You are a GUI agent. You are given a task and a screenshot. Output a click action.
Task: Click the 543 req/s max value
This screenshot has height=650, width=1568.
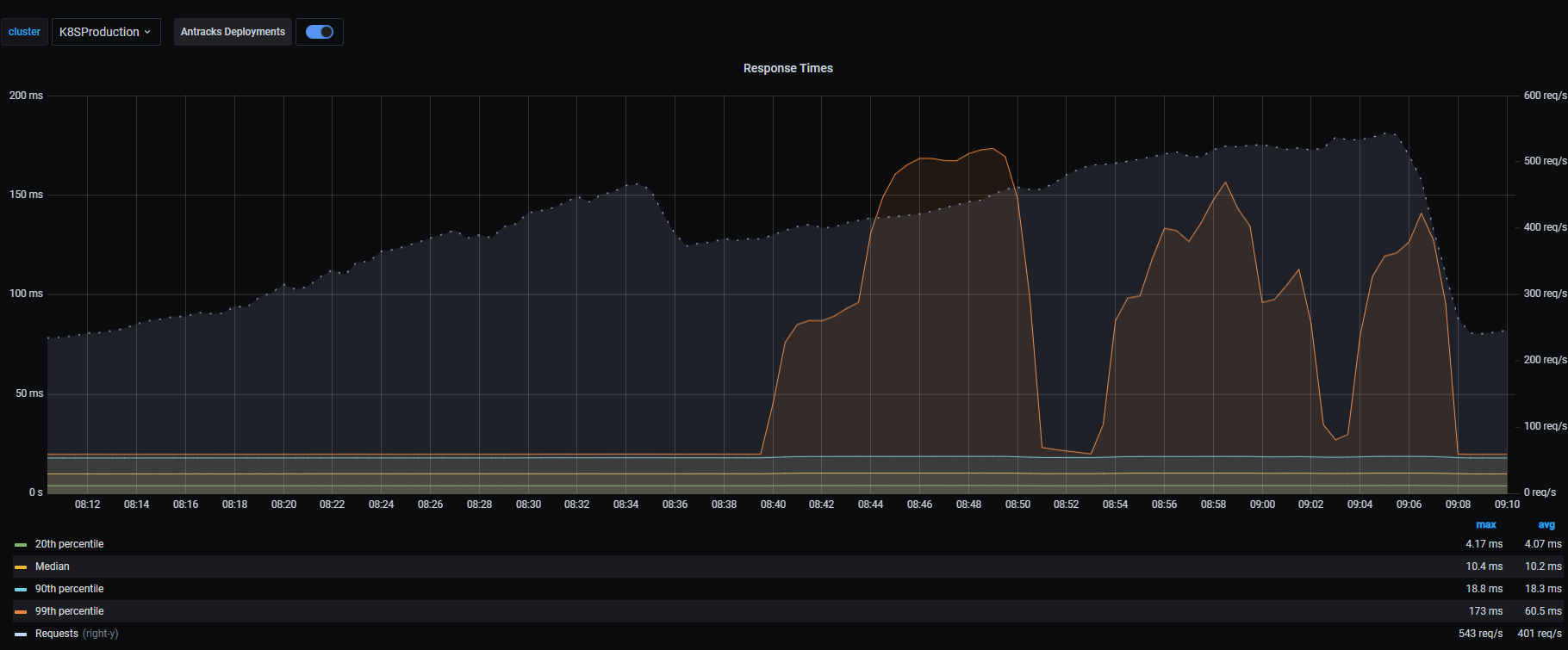[1480, 634]
